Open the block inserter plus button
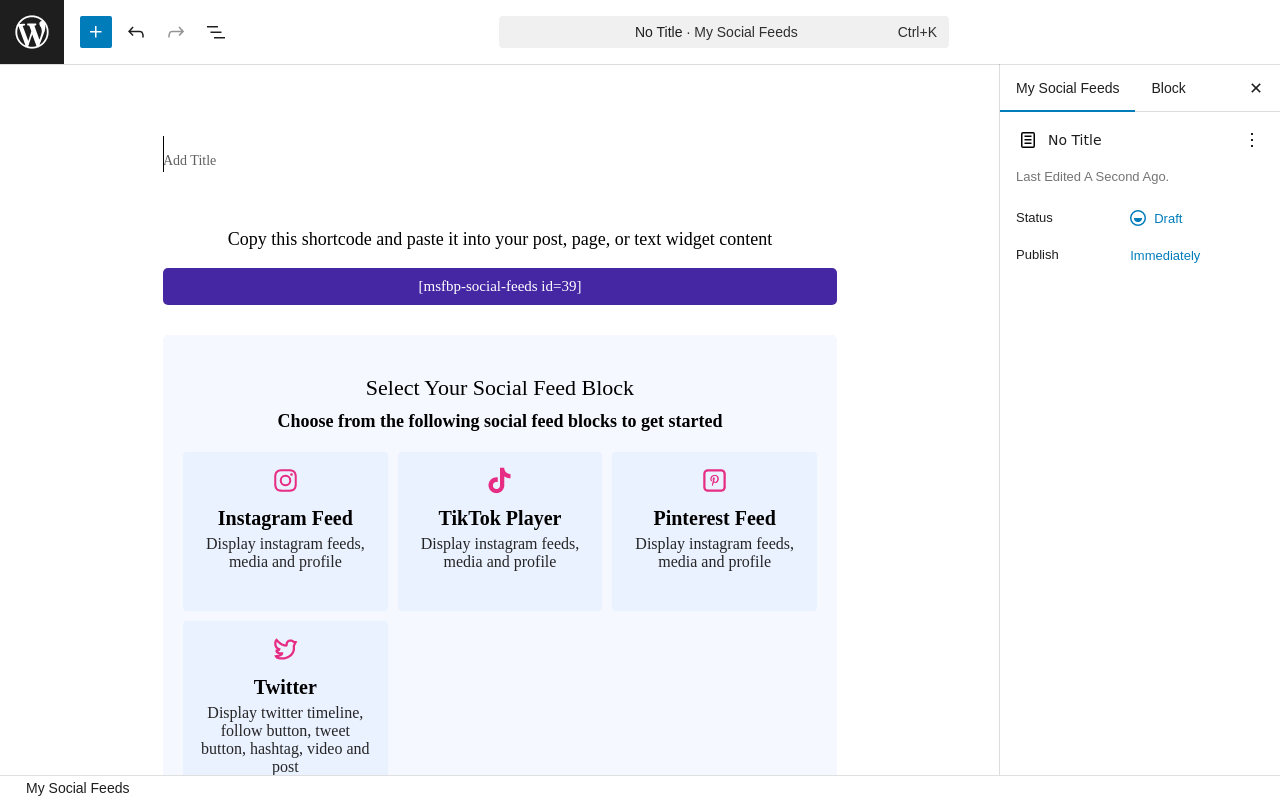 coord(96,32)
